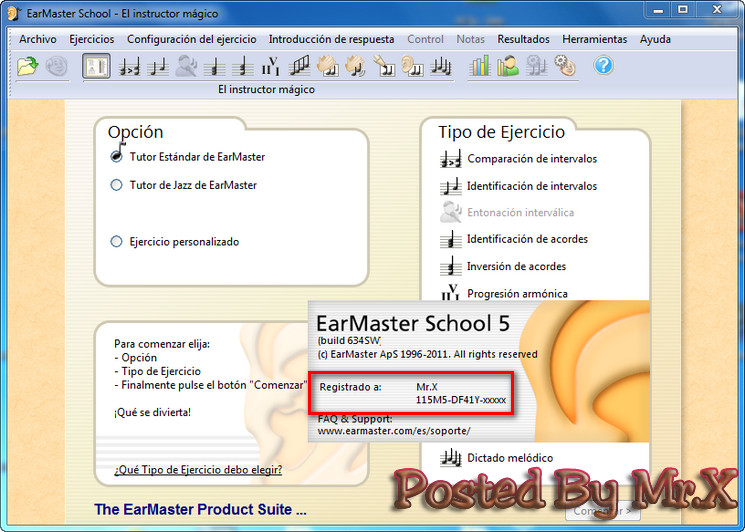
Task: Click the grayed gear-with-notes toolbar icon
Action: click(536, 66)
